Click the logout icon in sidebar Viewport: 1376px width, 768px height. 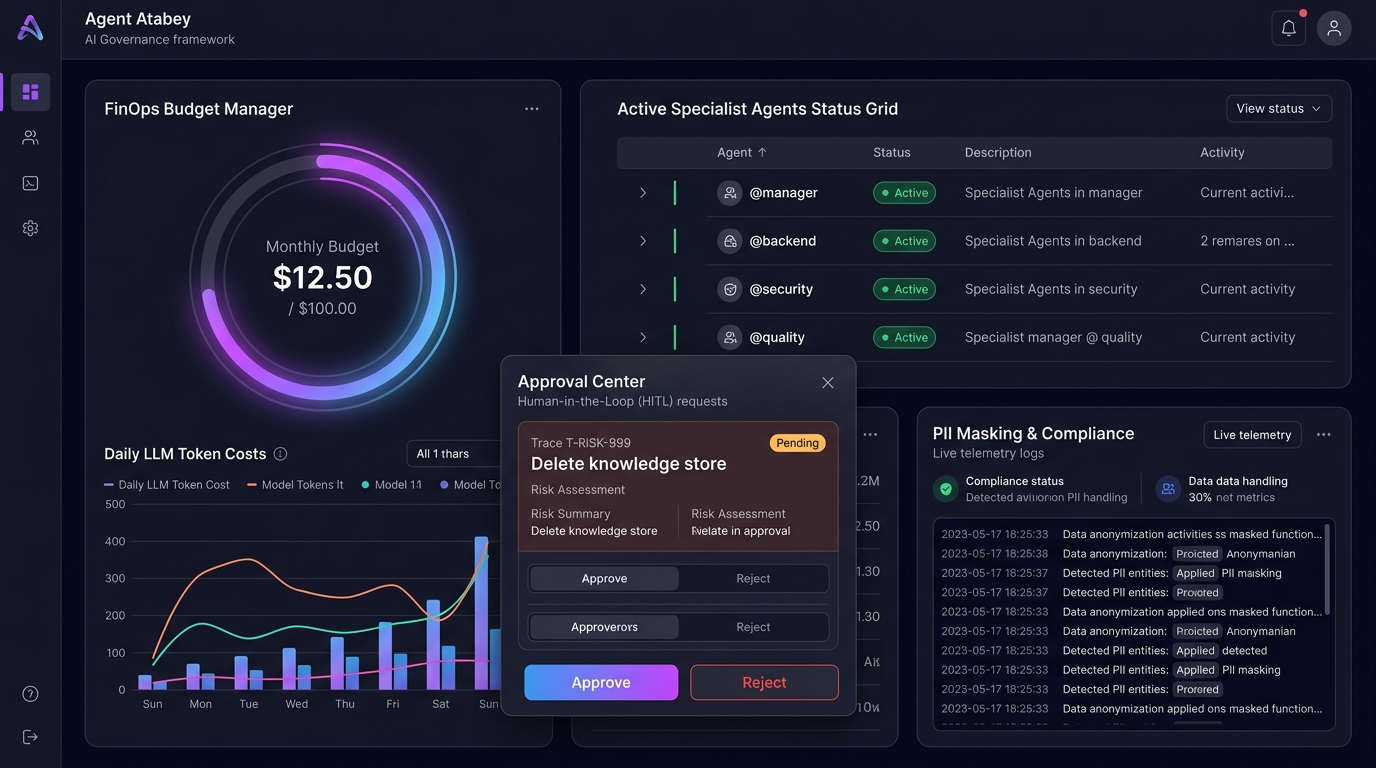tap(30, 737)
